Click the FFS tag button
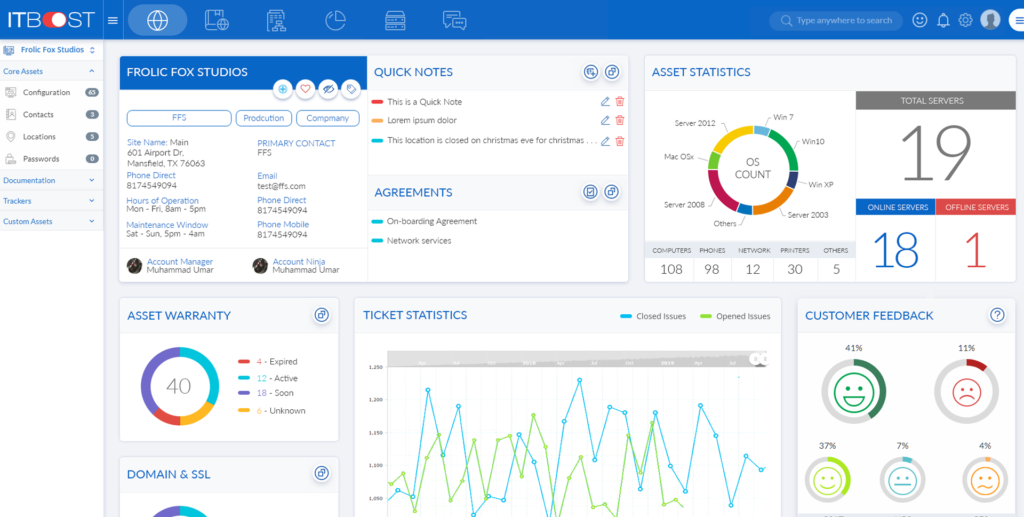The width and height of the screenshot is (1024, 517). (x=179, y=118)
